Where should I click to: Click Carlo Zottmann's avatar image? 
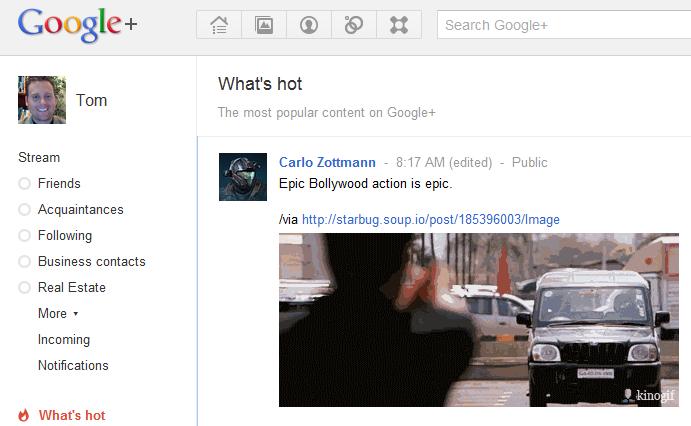[243, 177]
